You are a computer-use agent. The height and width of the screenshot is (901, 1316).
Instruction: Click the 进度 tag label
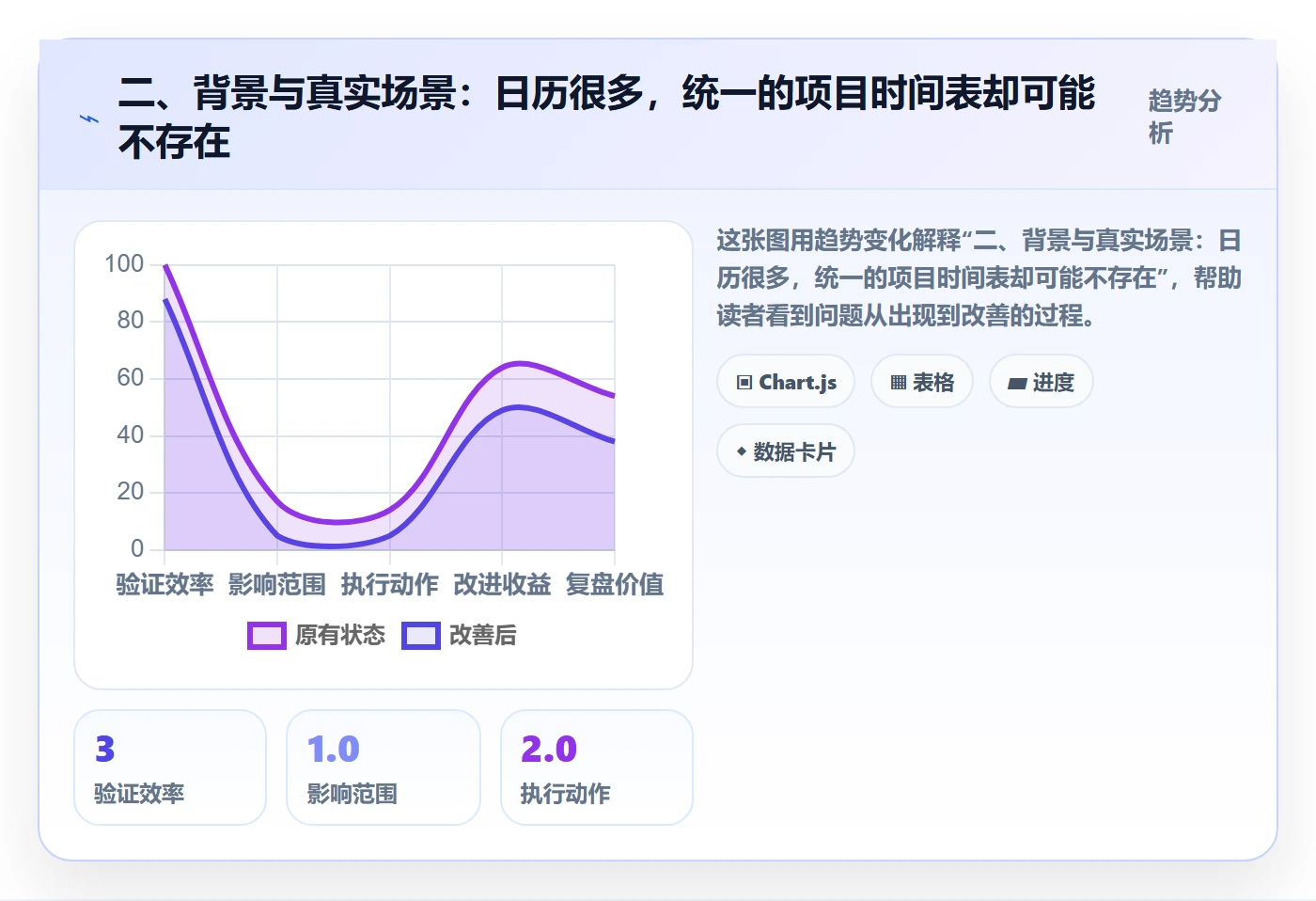[1054, 382]
